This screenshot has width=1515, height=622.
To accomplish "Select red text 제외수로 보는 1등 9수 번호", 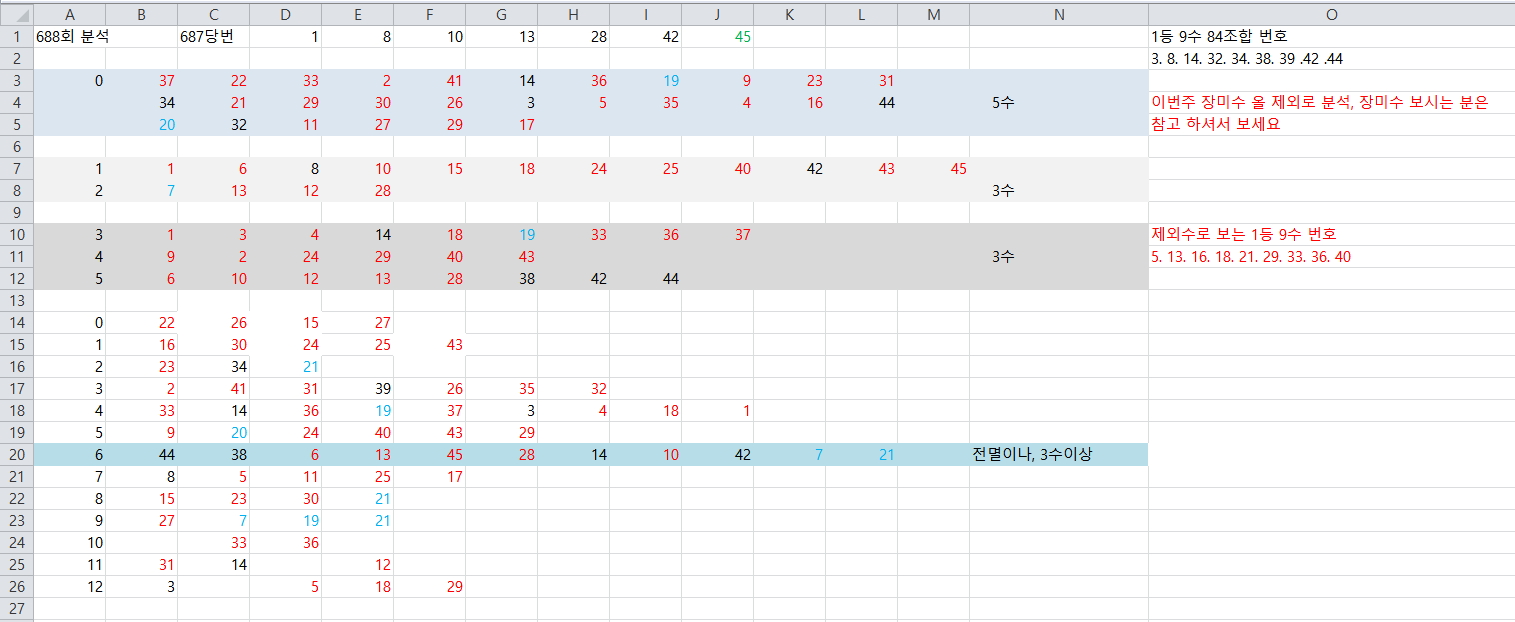I will tap(1244, 235).
